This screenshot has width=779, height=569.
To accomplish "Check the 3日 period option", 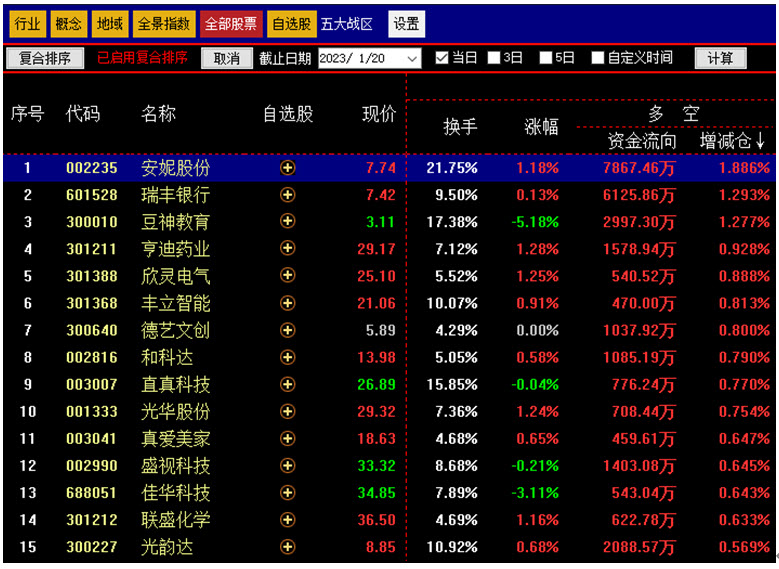I will click(494, 58).
